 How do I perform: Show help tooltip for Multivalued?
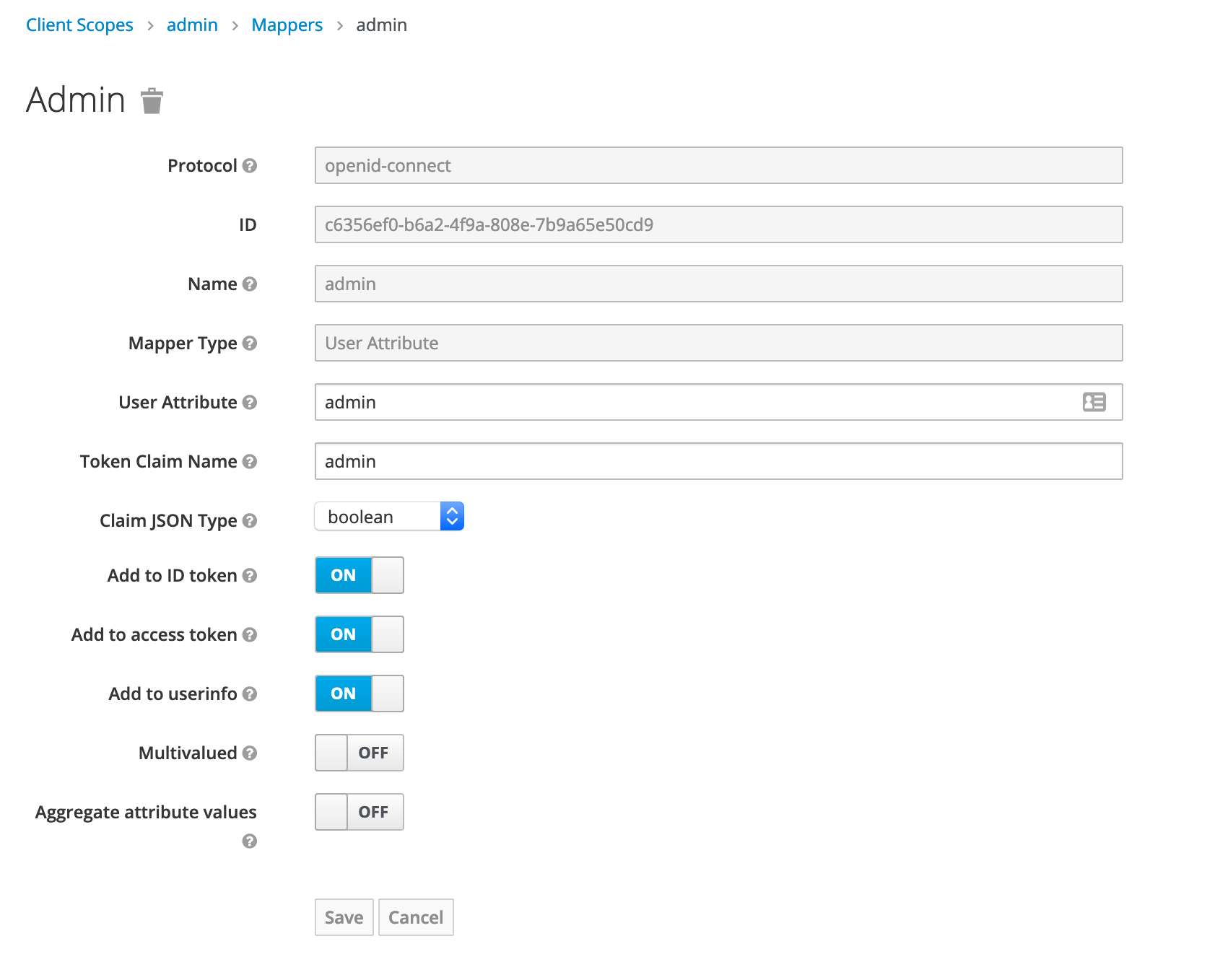click(x=250, y=753)
